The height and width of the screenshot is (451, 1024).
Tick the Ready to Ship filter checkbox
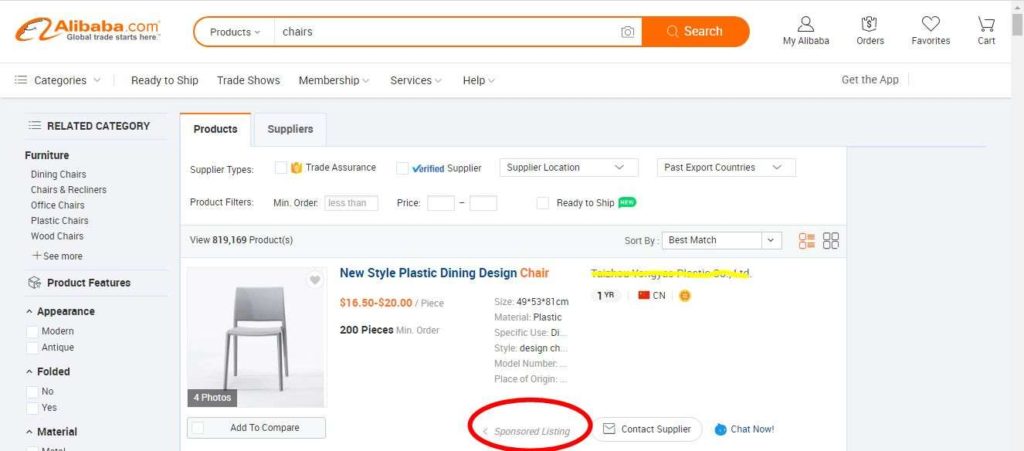pyautogui.click(x=543, y=203)
